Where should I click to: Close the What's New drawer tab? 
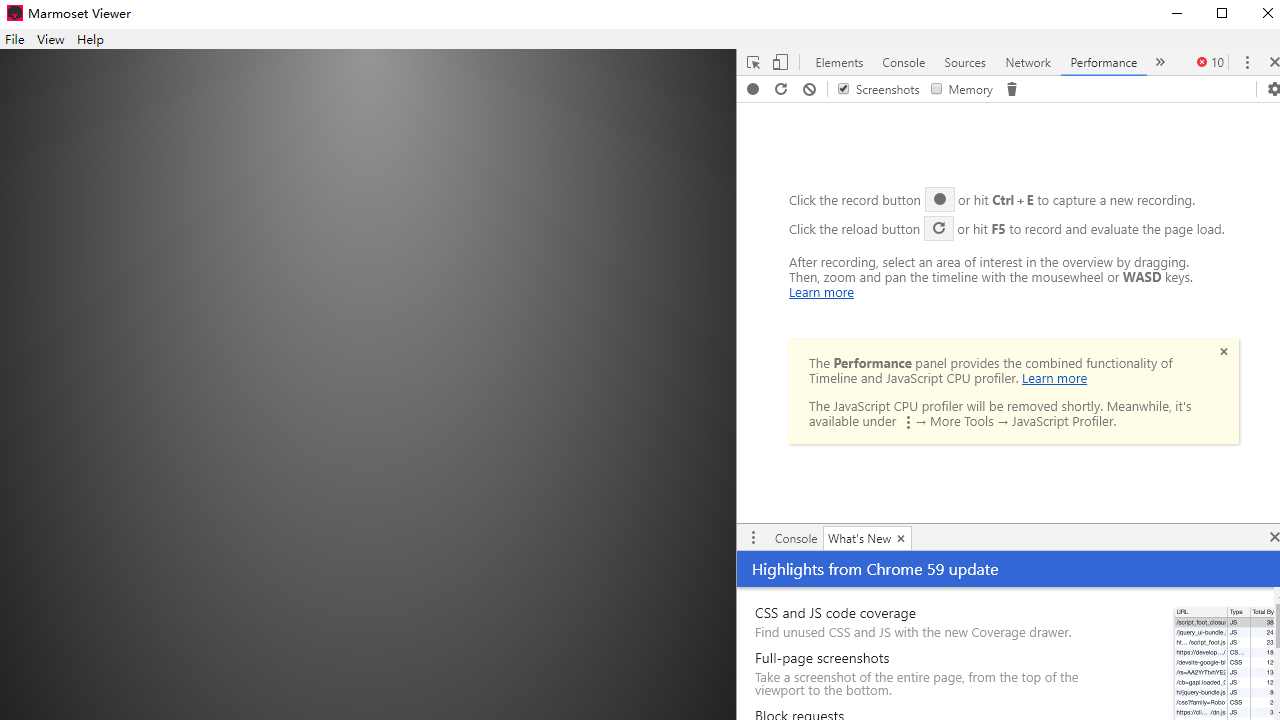tap(900, 538)
